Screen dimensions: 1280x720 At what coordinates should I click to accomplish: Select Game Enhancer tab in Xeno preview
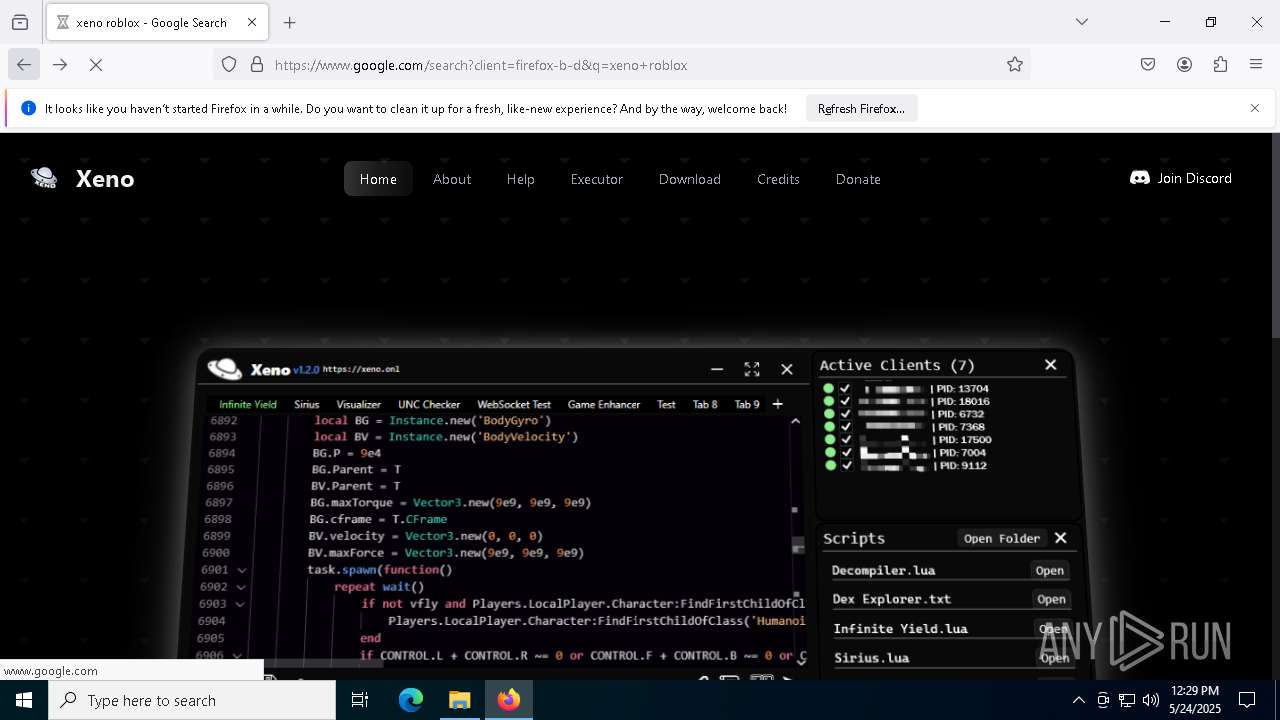pyautogui.click(x=604, y=404)
